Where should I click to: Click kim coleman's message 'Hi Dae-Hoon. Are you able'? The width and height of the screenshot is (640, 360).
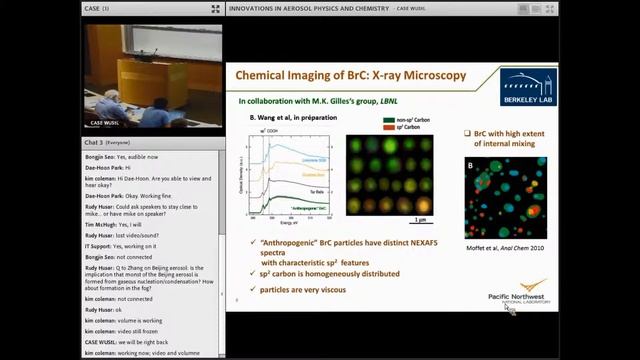(x=148, y=182)
